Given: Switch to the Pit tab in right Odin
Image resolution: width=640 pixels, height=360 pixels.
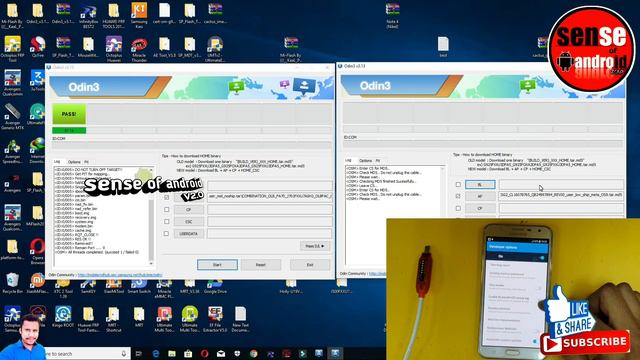Looking at the screenshot, I should click(378, 160).
